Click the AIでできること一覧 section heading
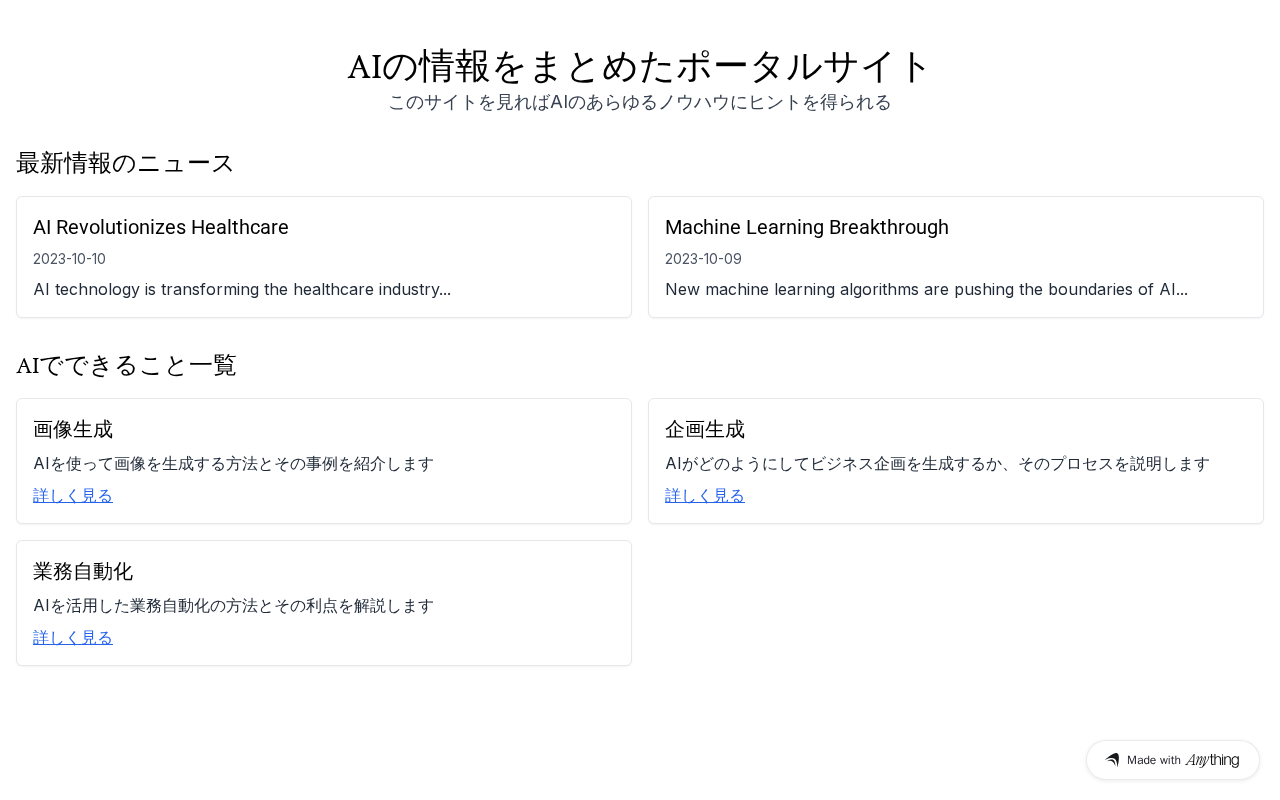Screen dimensions: 1280x800 click(126, 365)
